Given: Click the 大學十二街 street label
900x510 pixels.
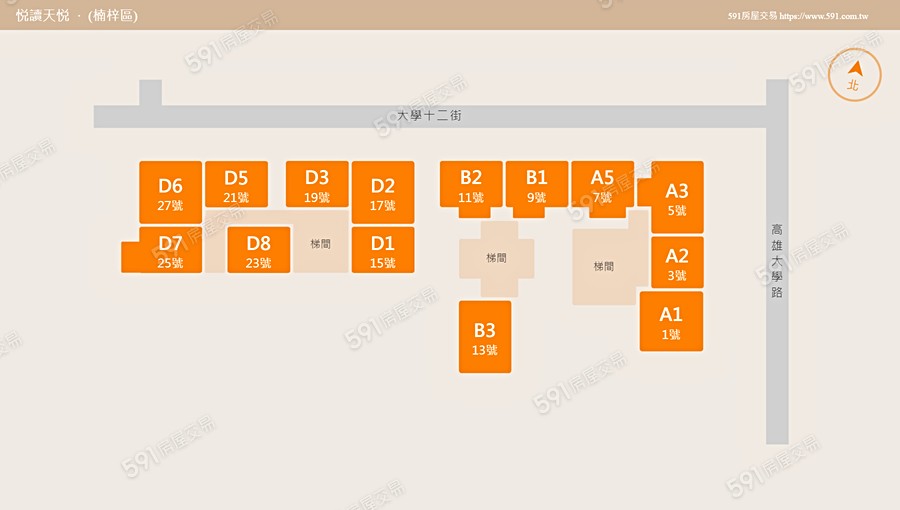Looking at the screenshot, I should (x=429, y=116).
